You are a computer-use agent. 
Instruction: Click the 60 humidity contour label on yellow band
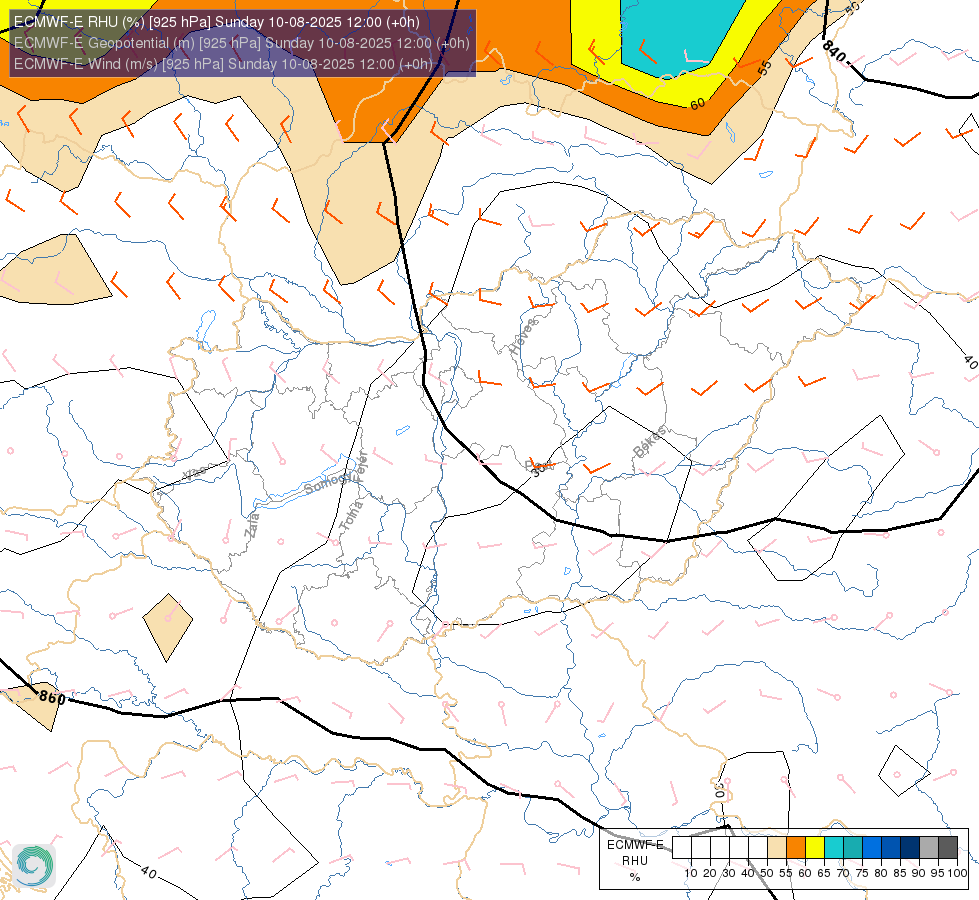pyautogui.click(x=697, y=104)
